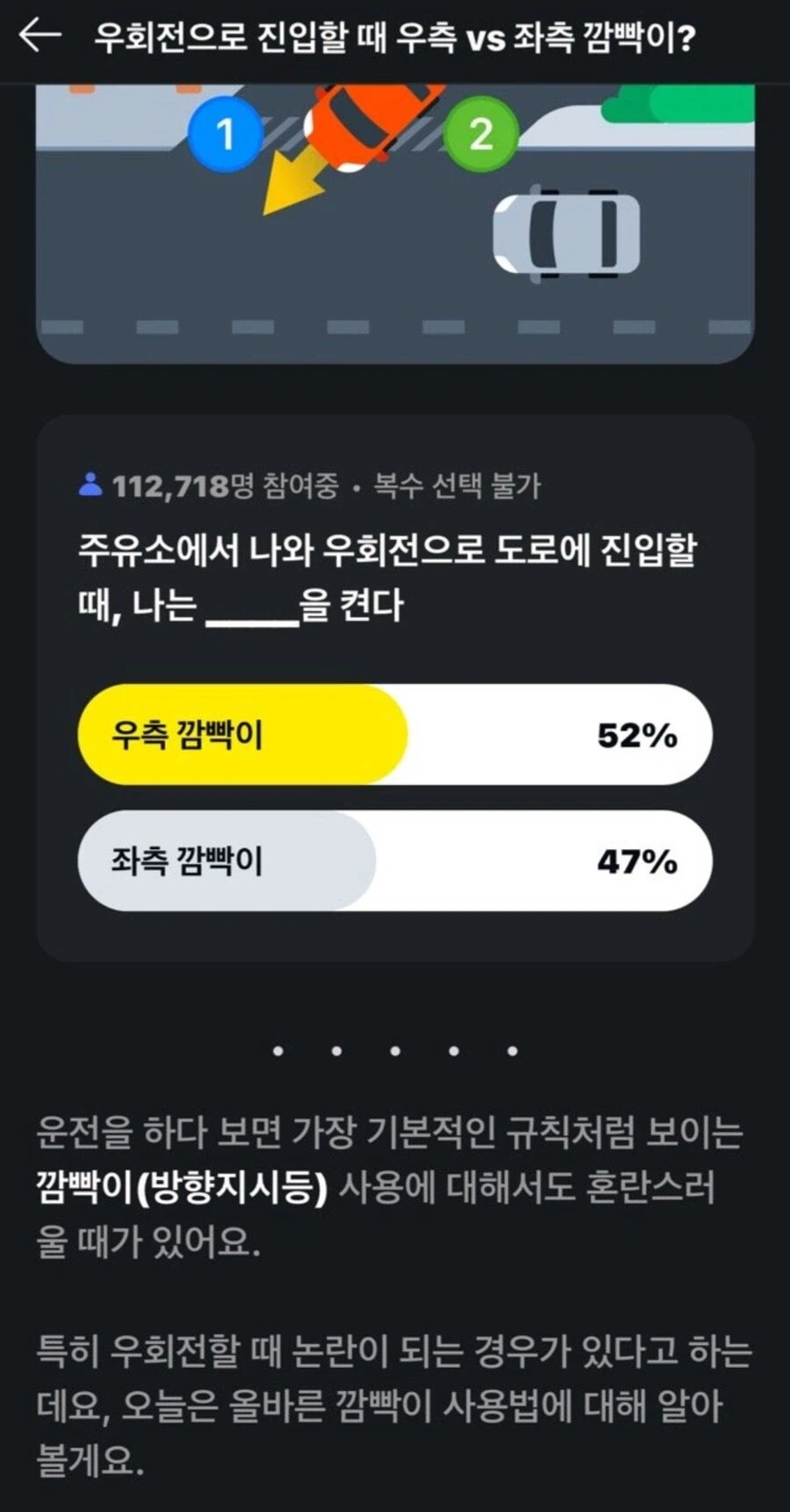Click the participant person icon
This screenshot has width=790, height=1512.
[x=91, y=482]
